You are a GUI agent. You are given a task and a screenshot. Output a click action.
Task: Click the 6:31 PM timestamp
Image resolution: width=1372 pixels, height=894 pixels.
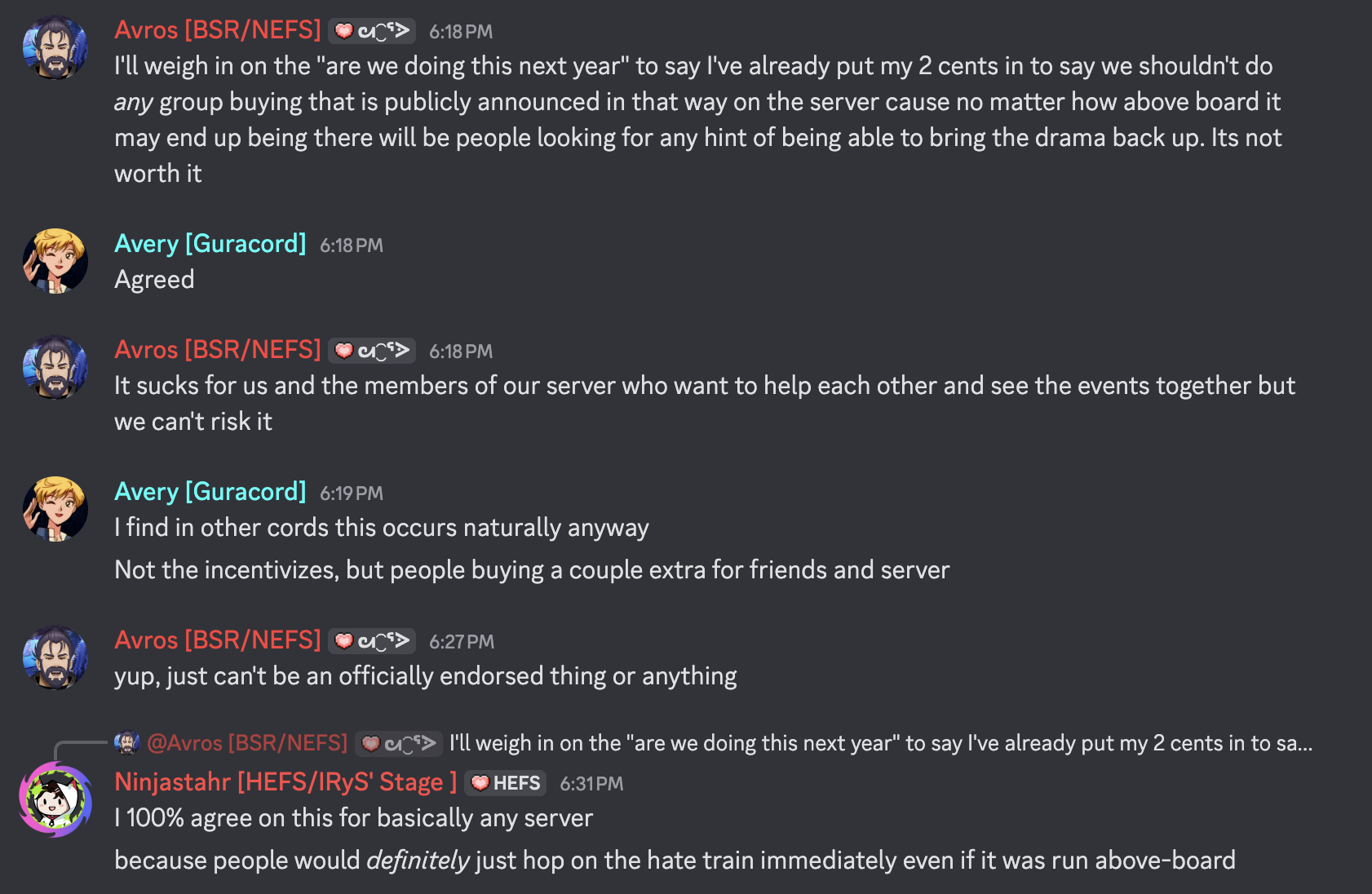(x=591, y=784)
